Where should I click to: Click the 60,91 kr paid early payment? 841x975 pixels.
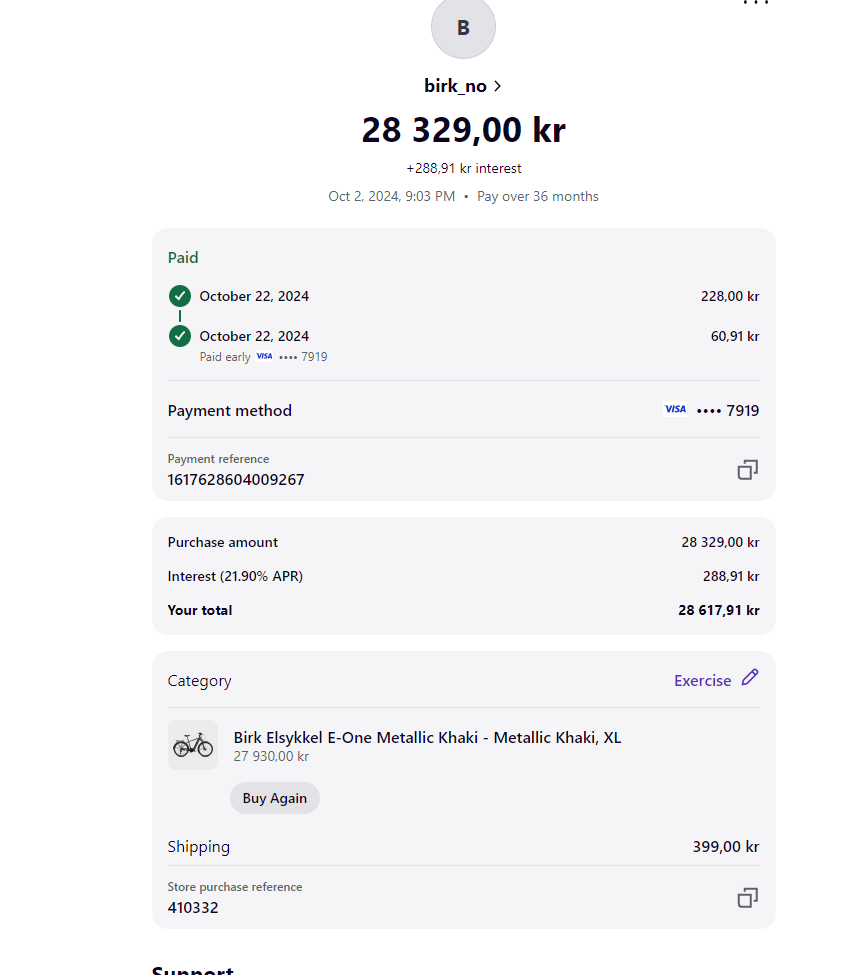click(x=463, y=343)
